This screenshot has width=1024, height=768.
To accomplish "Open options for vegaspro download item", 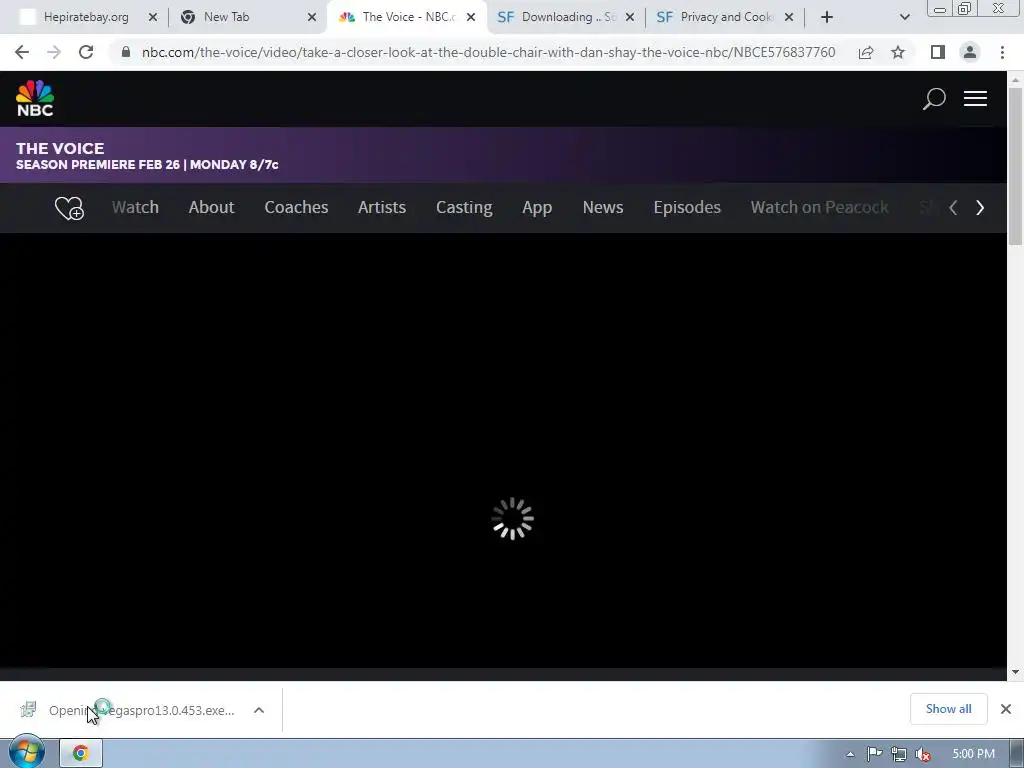I will point(259,710).
